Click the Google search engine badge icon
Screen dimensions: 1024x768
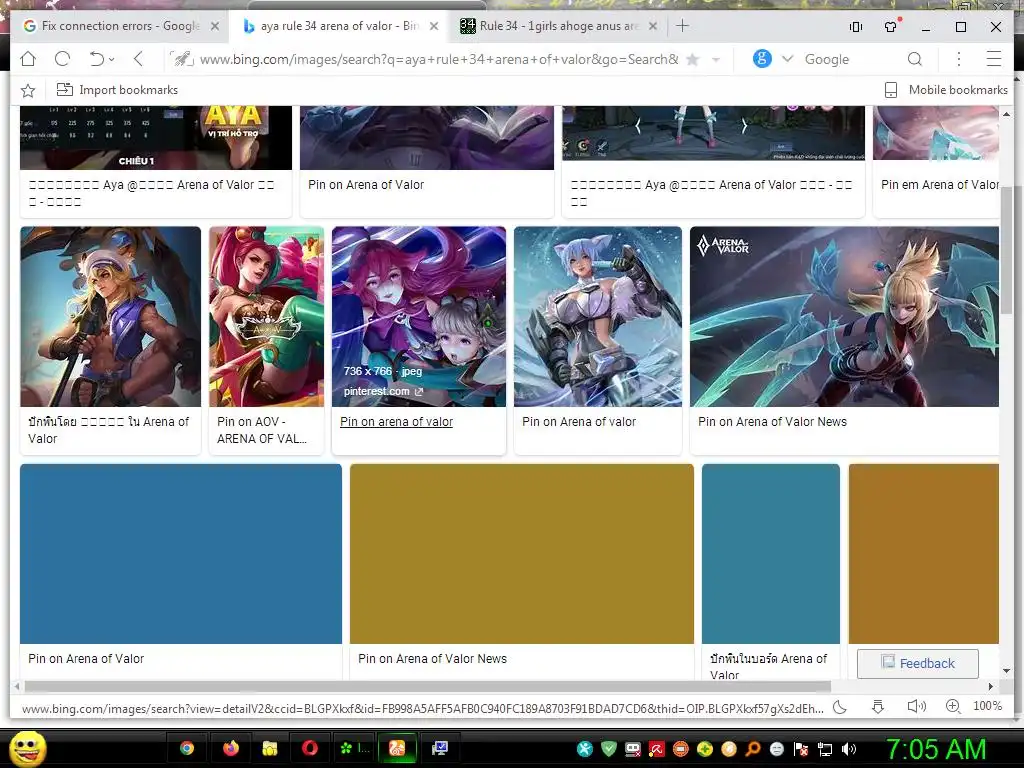click(762, 59)
